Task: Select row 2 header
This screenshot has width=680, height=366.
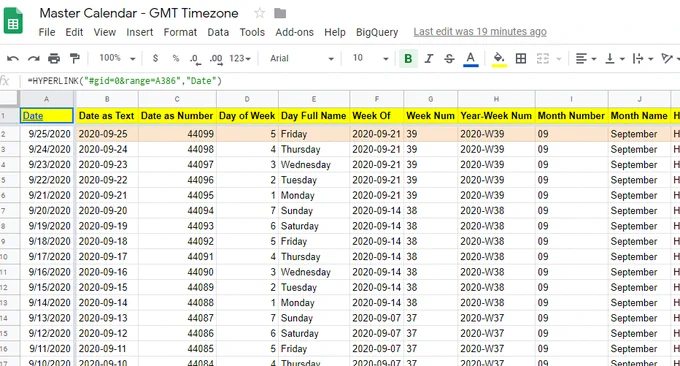Action: point(9,134)
